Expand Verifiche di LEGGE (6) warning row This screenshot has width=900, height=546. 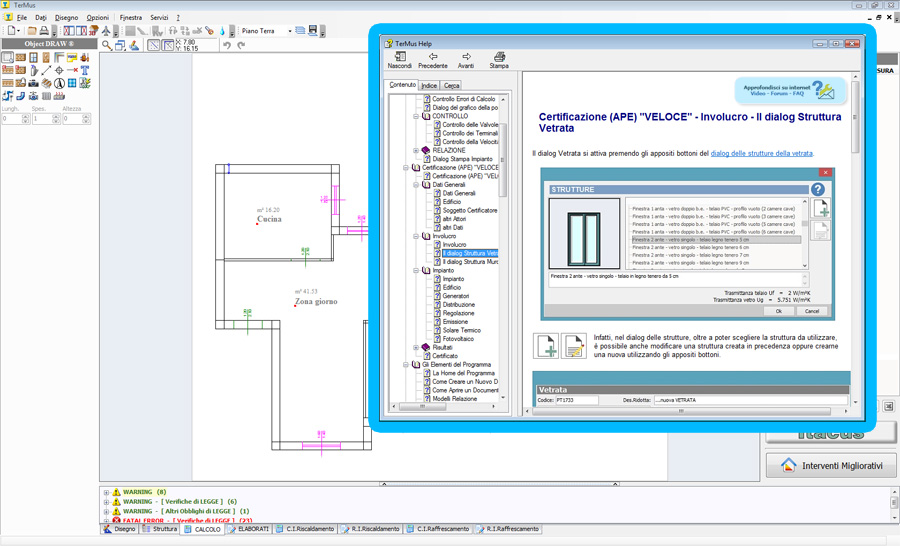pos(106,502)
